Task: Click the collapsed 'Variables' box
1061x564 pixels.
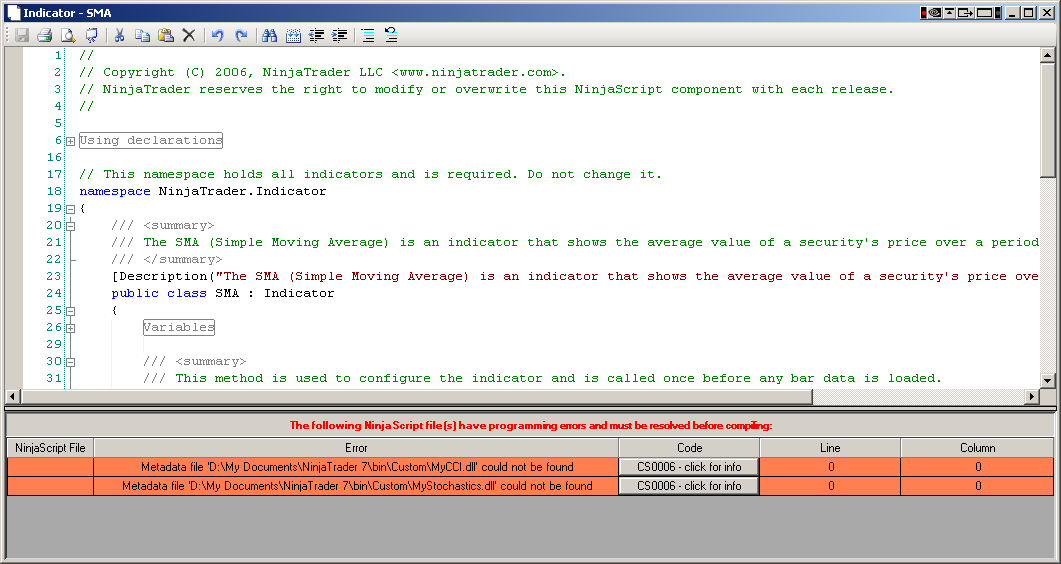Action: (179, 327)
